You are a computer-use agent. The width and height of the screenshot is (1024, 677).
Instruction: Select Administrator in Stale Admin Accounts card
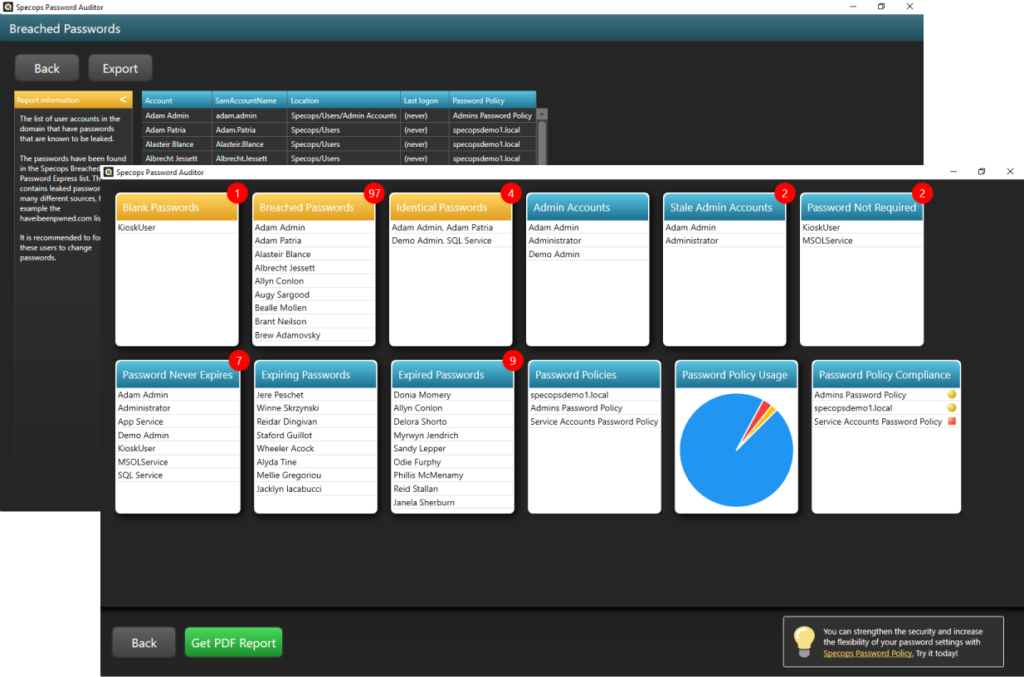pyautogui.click(x=724, y=240)
